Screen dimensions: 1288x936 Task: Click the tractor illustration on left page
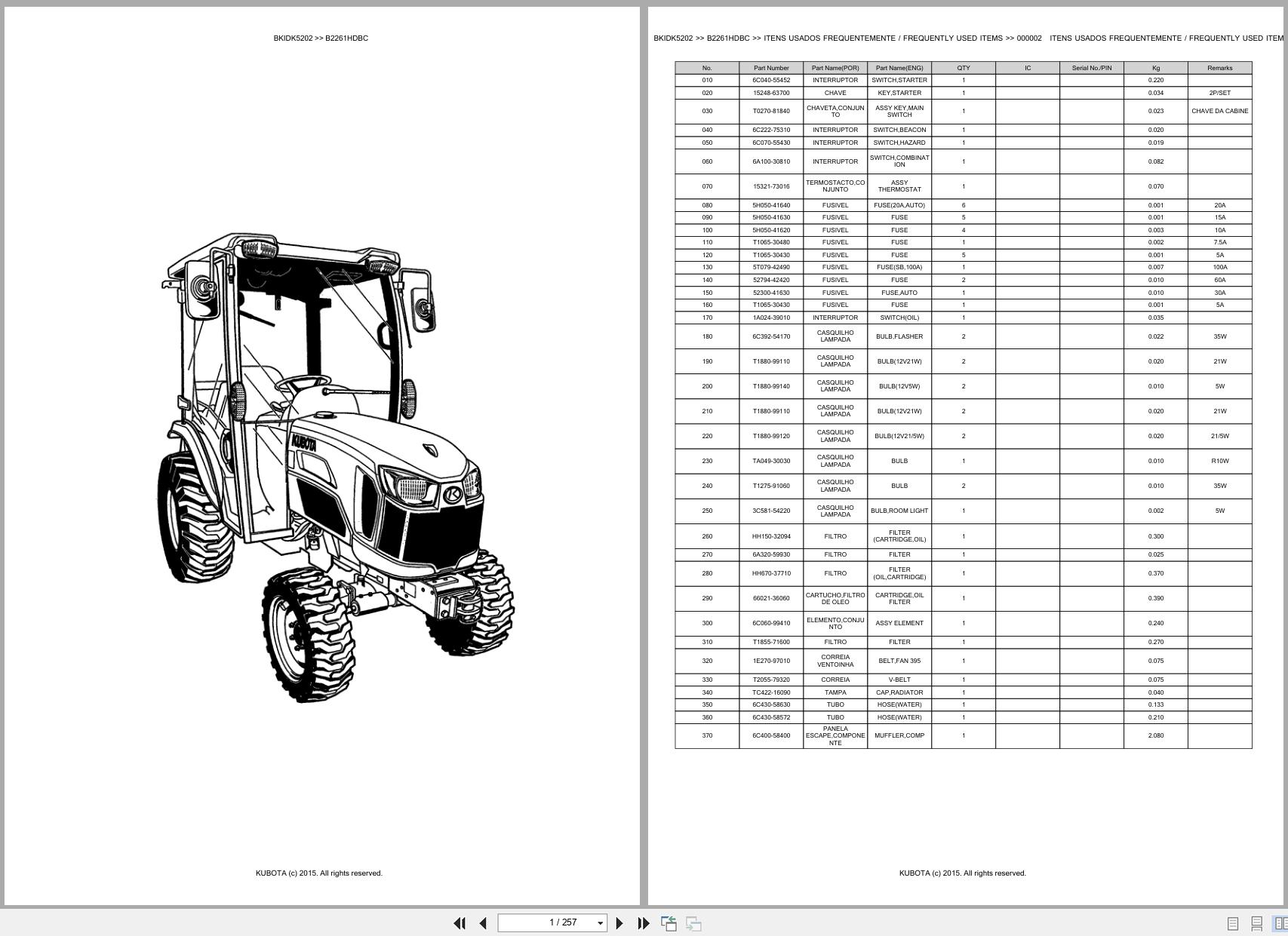(x=335, y=468)
